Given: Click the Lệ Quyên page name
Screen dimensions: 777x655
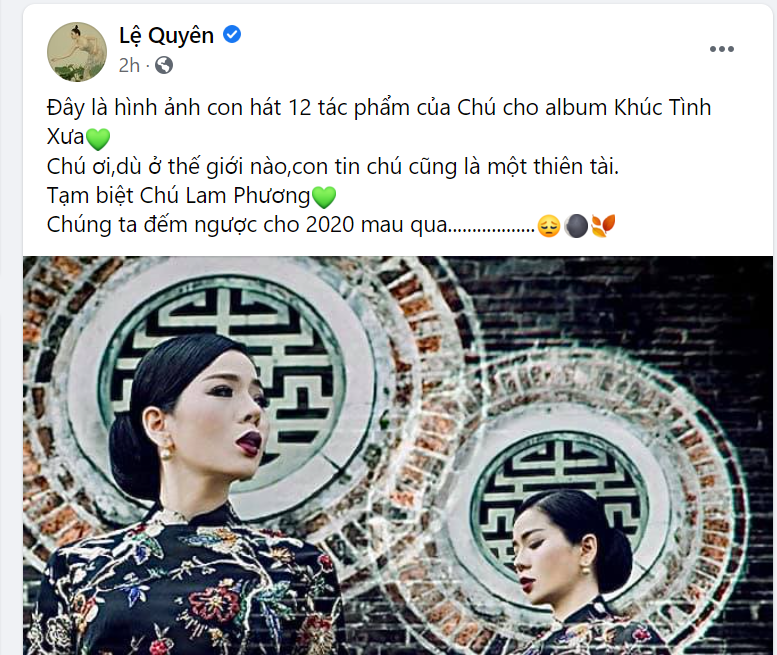Looking at the screenshot, I should click(x=166, y=36).
